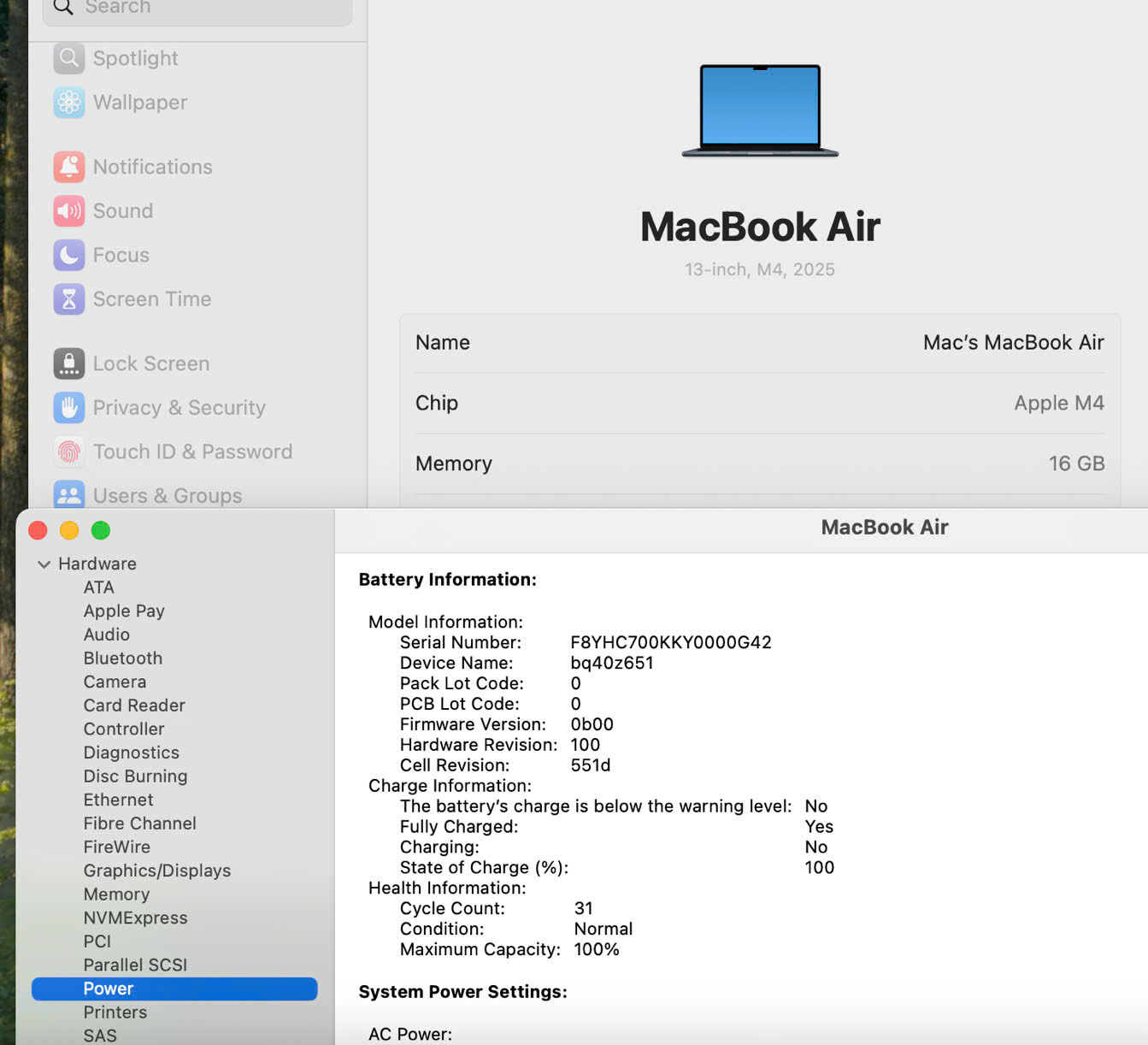Select the highlighted Power item
The height and width of the screenshot is (1045, 1148).
point(109,989)
